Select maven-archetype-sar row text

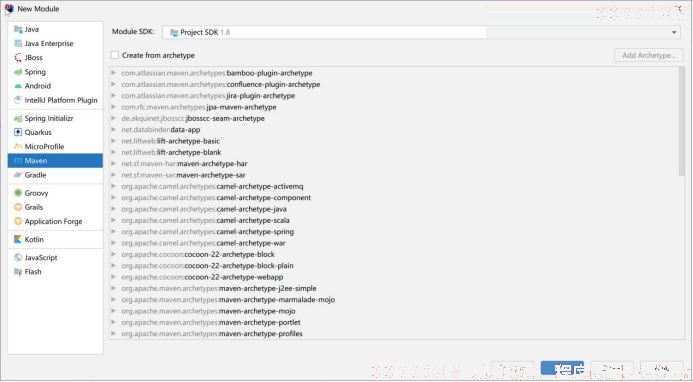(x=183, y=175)
